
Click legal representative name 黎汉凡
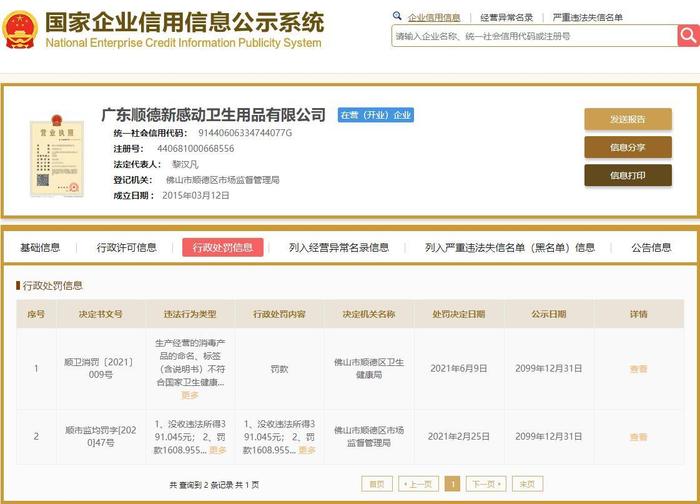click(x=185, y=164)
